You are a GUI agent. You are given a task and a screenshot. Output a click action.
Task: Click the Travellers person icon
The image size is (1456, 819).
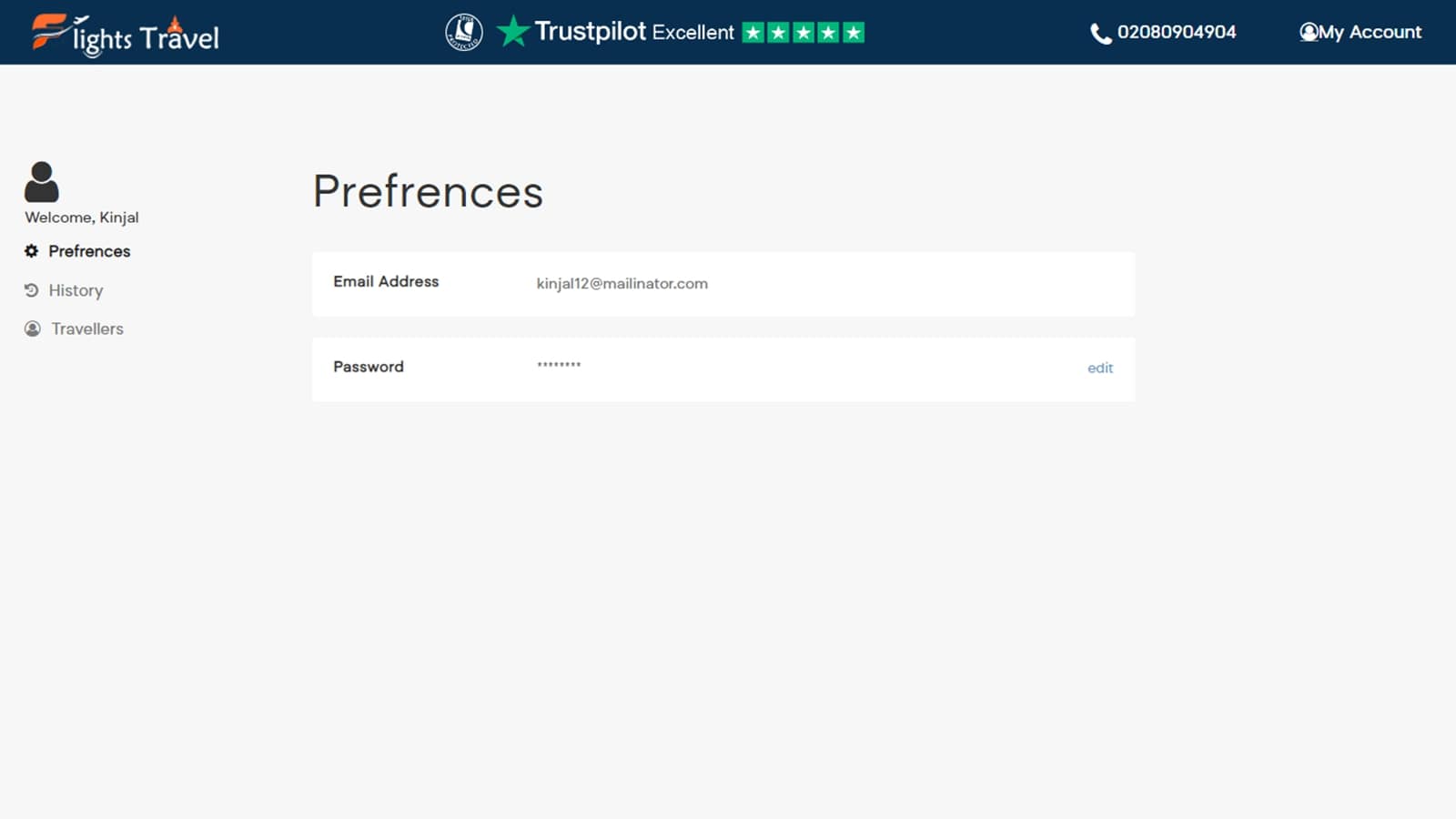click(x=33, y=329)
